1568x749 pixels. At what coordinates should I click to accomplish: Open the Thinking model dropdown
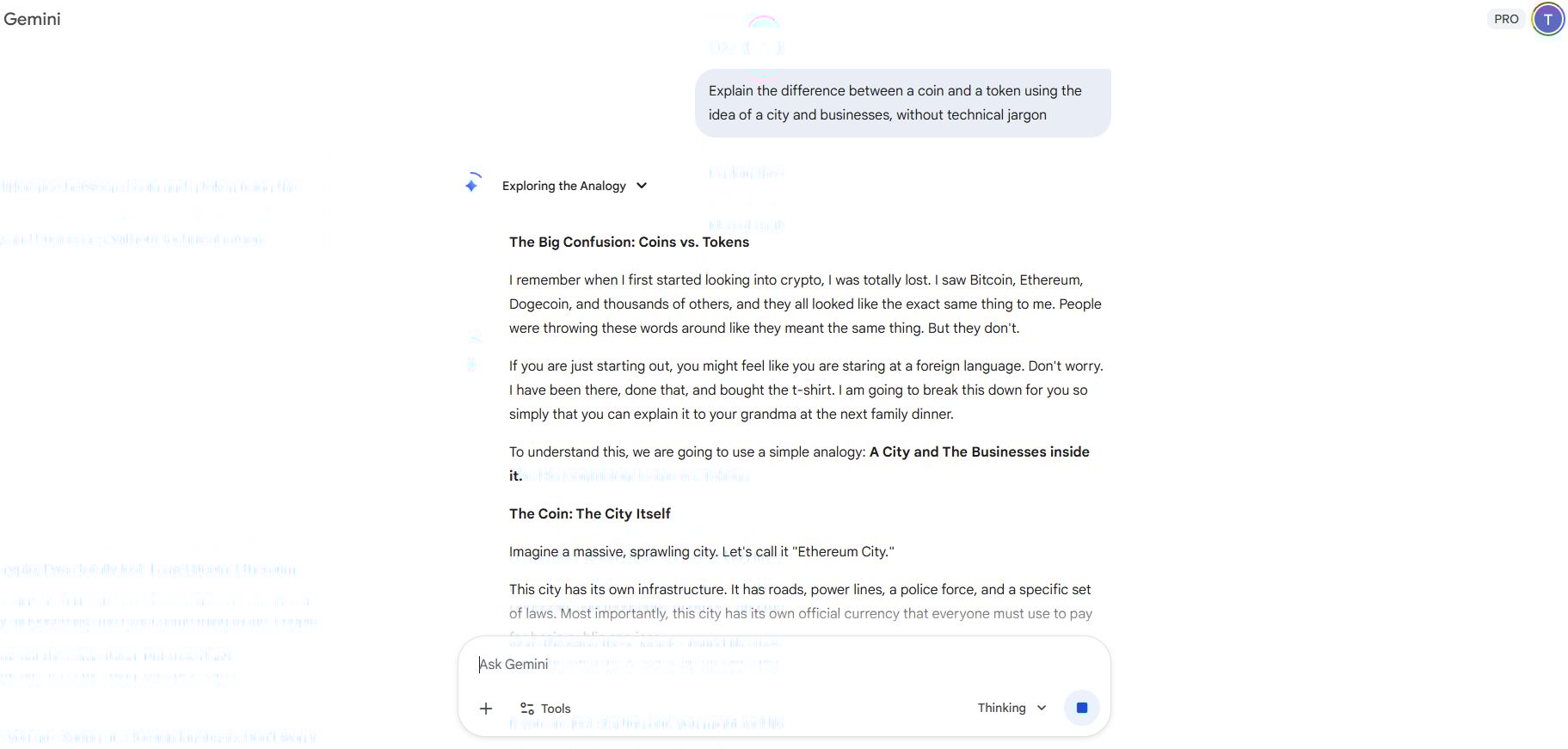coord(1012,708)
